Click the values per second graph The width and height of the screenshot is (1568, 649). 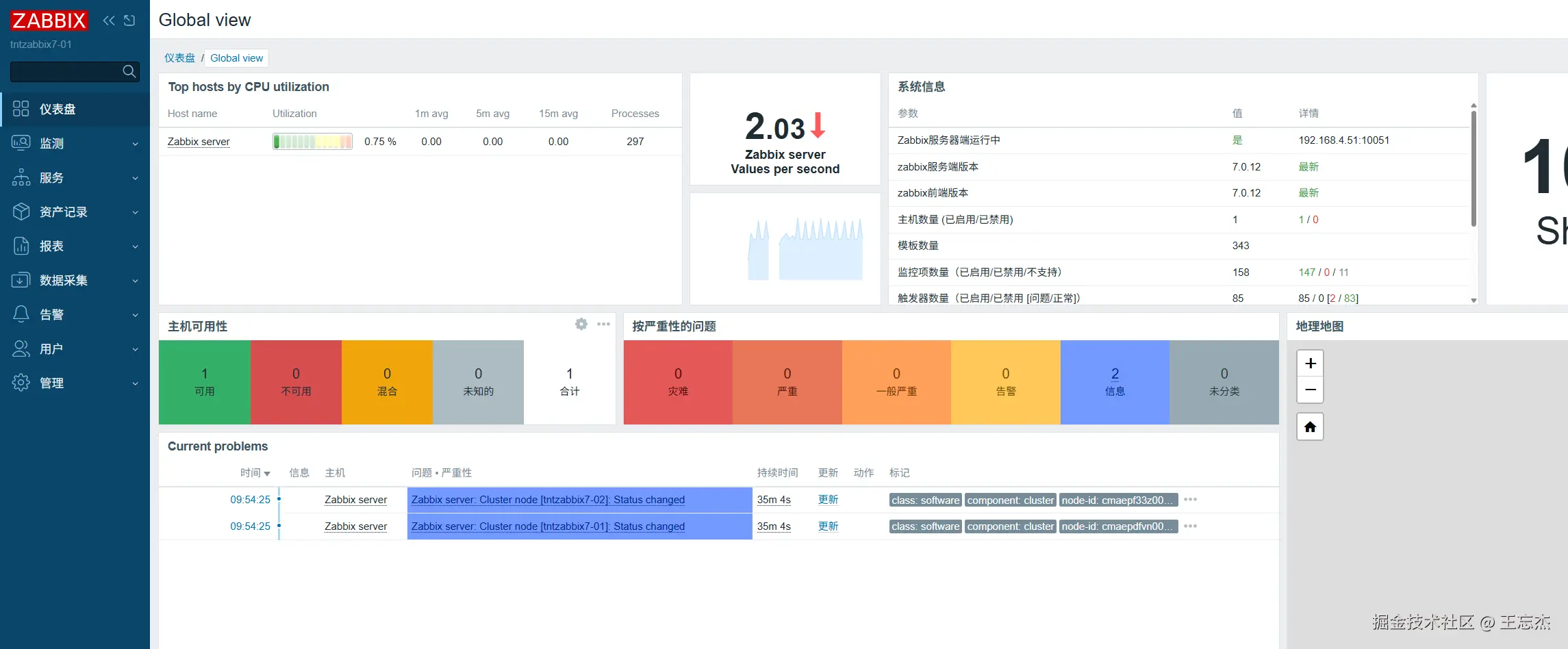(x=805, y=249)
